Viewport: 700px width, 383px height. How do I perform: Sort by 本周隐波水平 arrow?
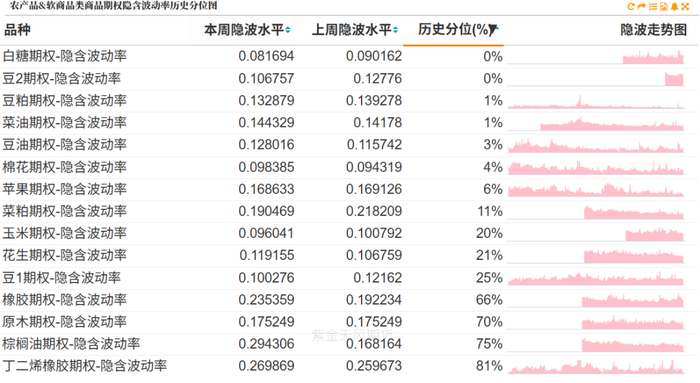pyautogui.click(x=288, y=30)
